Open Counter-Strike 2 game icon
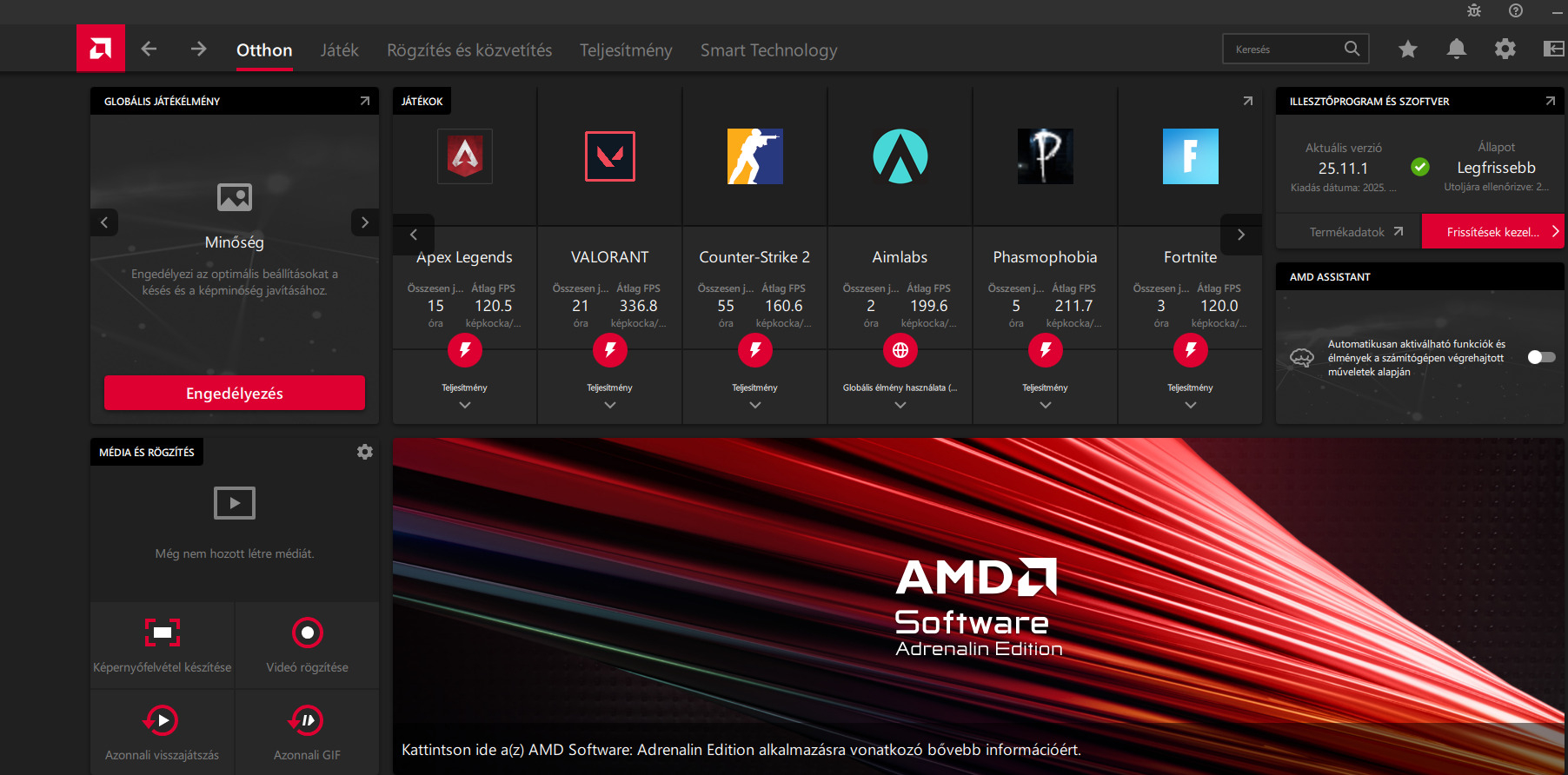The width and height of the screenshot is (1568, 775). pos(755,156)
